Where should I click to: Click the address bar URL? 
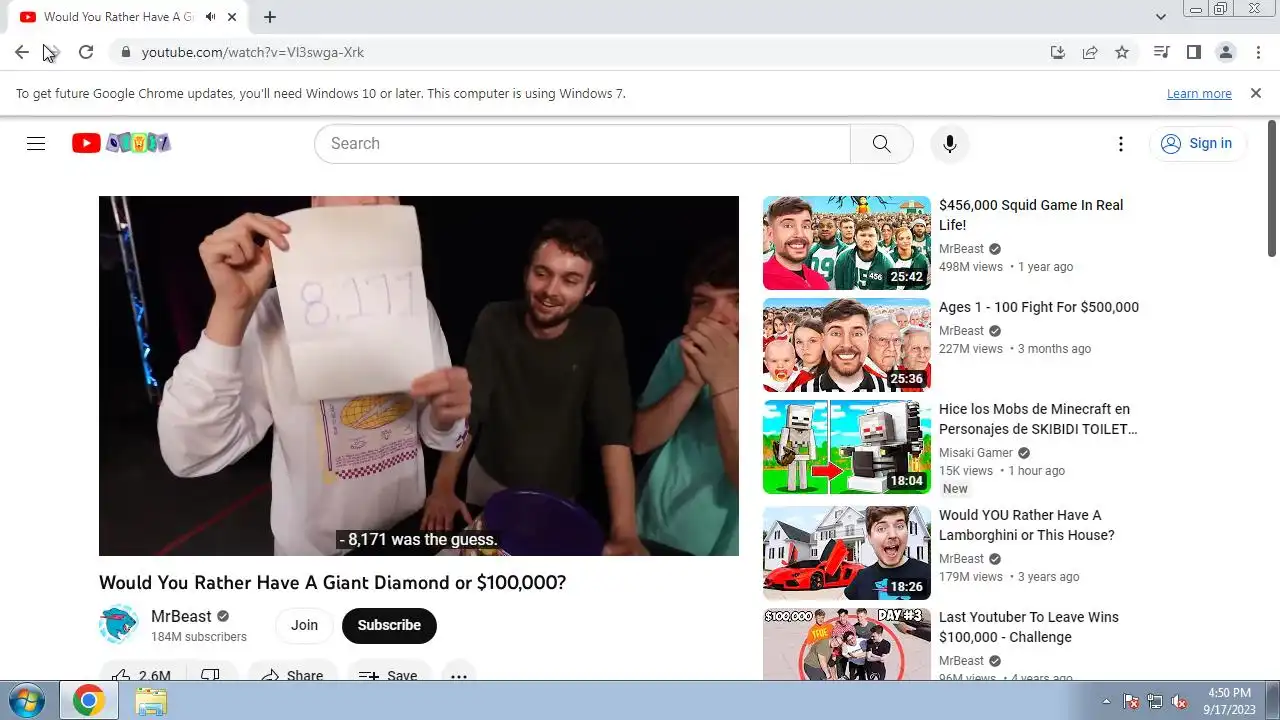[253, 52]
